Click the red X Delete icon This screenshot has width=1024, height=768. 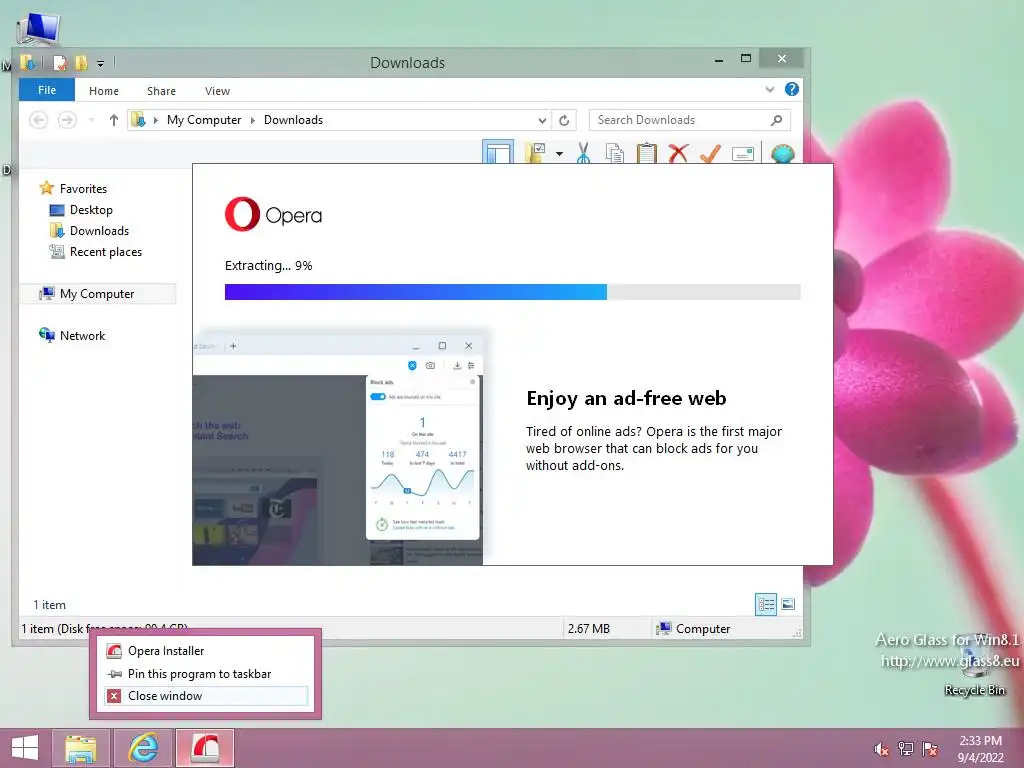coord(679,153)
